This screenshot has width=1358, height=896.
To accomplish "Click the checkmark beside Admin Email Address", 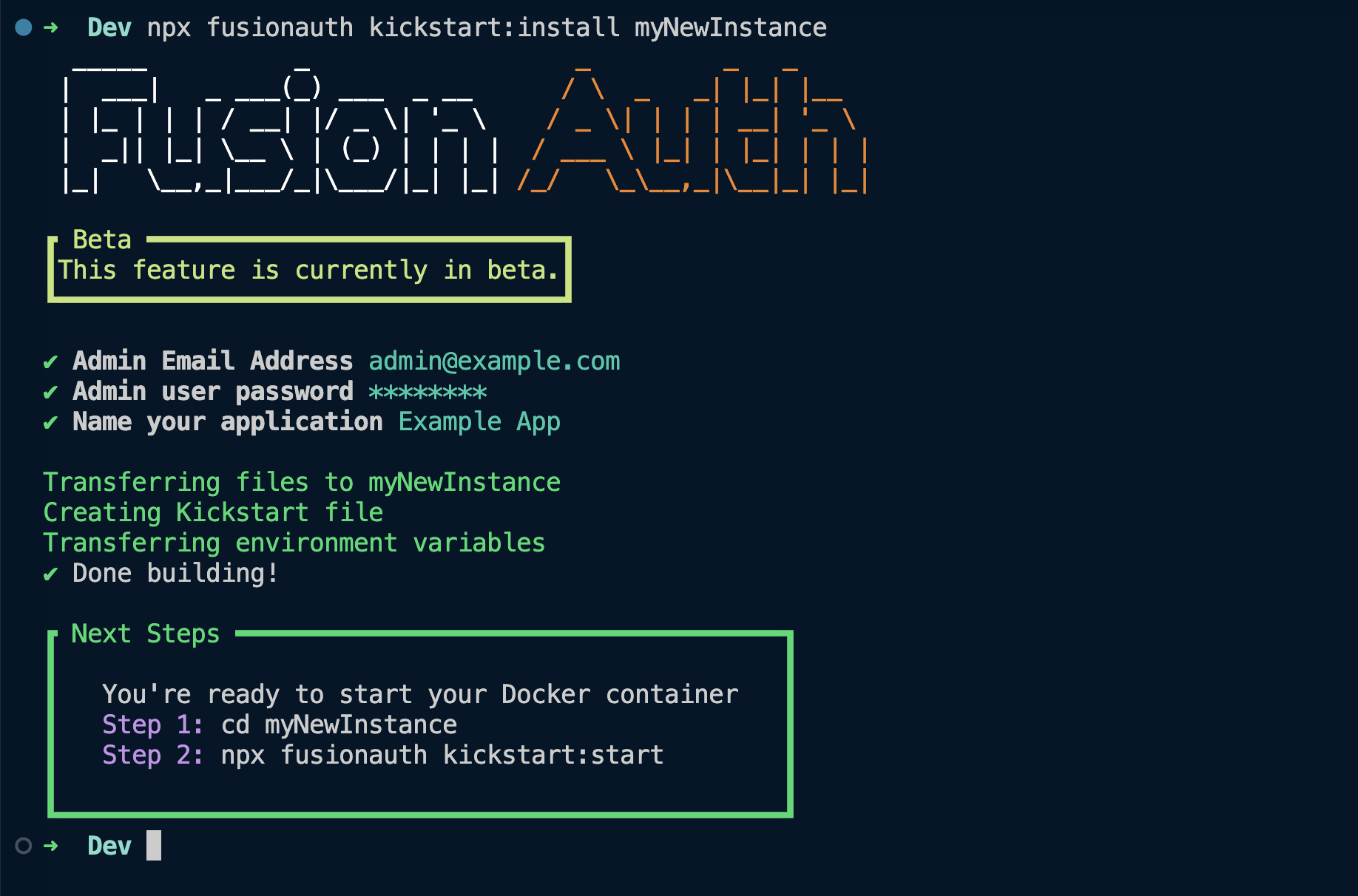I will 50,362.
